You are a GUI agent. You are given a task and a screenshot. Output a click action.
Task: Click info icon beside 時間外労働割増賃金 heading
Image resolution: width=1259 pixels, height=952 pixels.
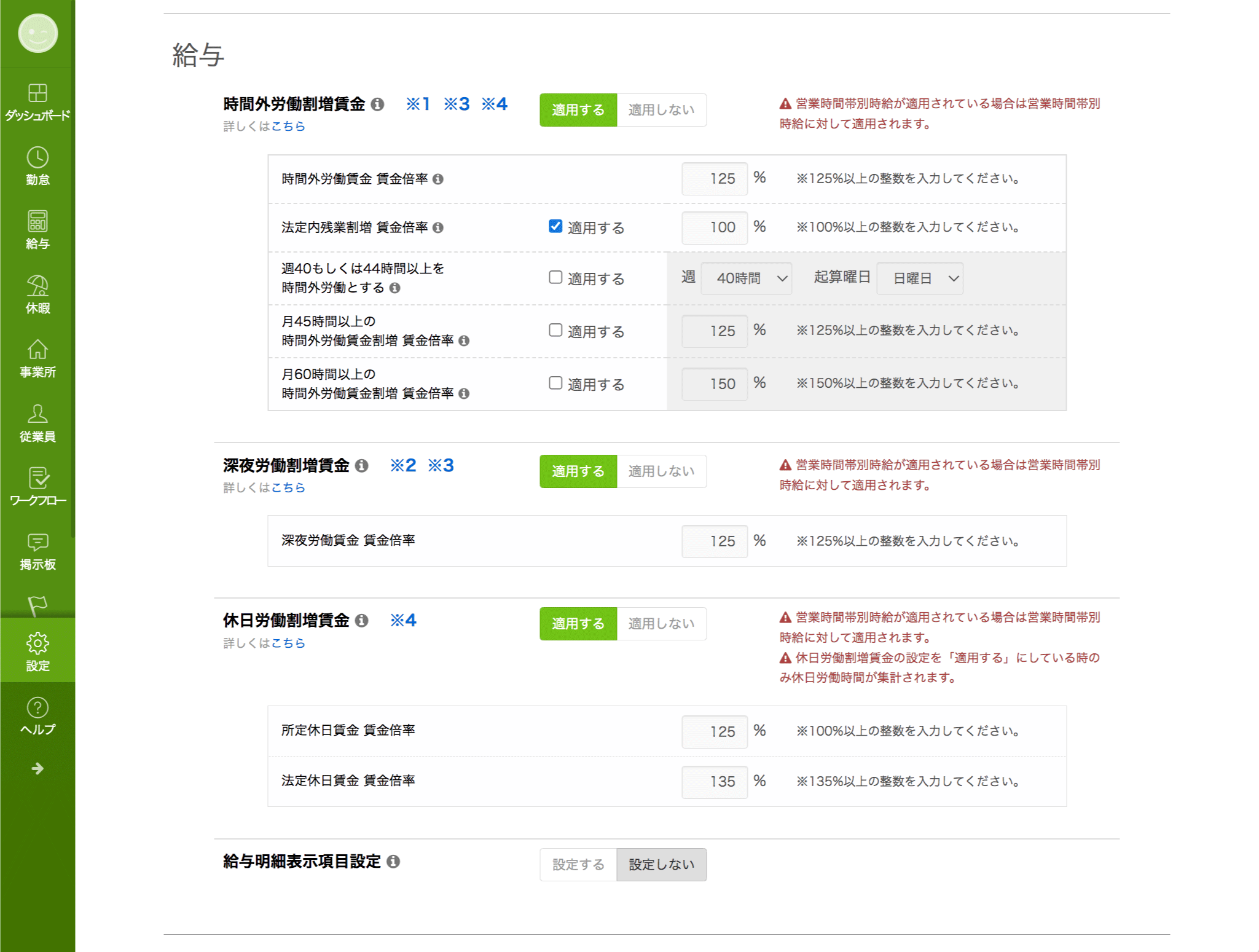378,104
